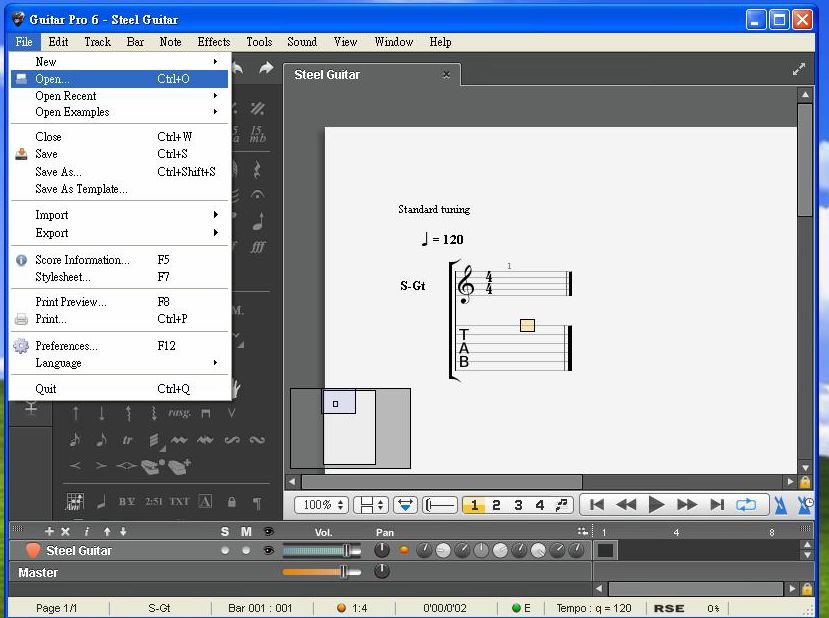Click the redo arrow icon
Viewport: 829px width, 618px height.
266,68
